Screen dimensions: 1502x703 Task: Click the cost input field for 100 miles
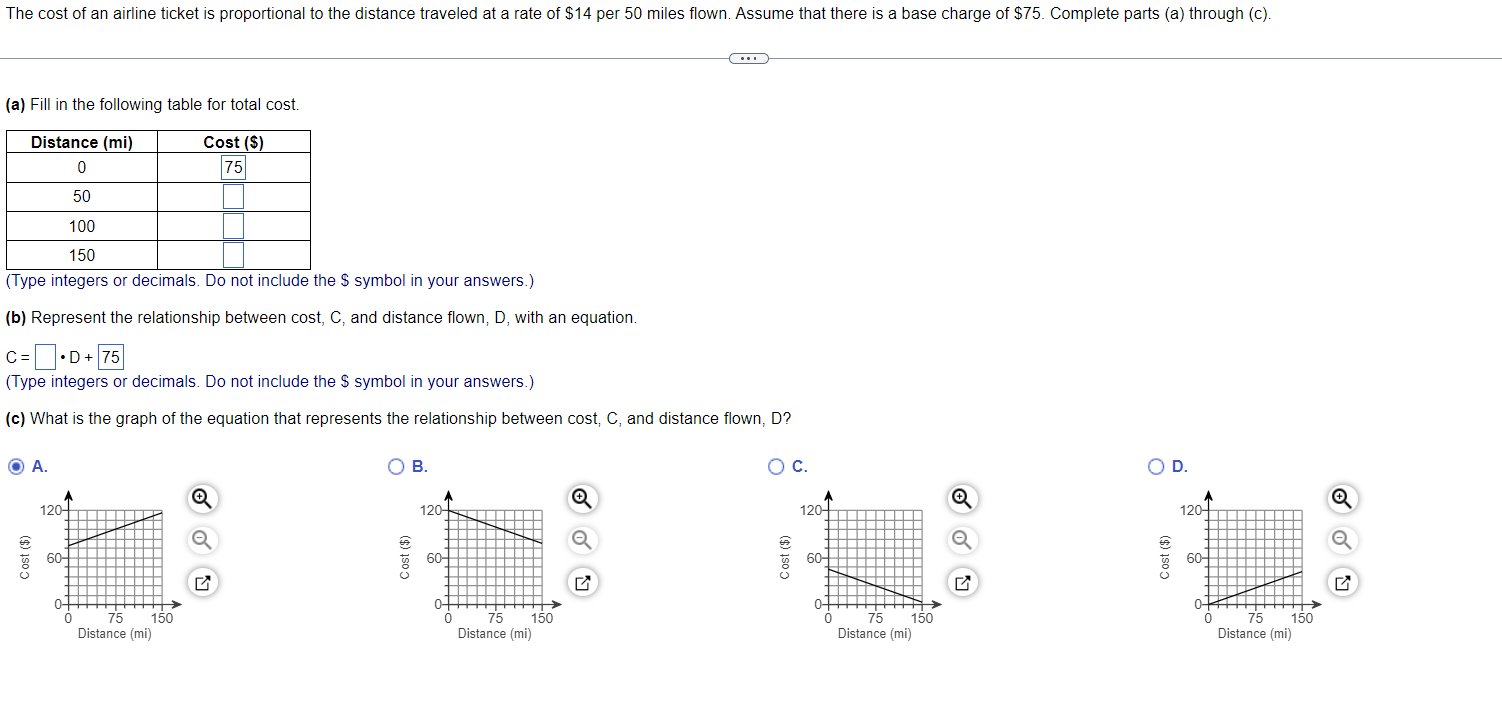pyautogui.click(x=232, y=225)
